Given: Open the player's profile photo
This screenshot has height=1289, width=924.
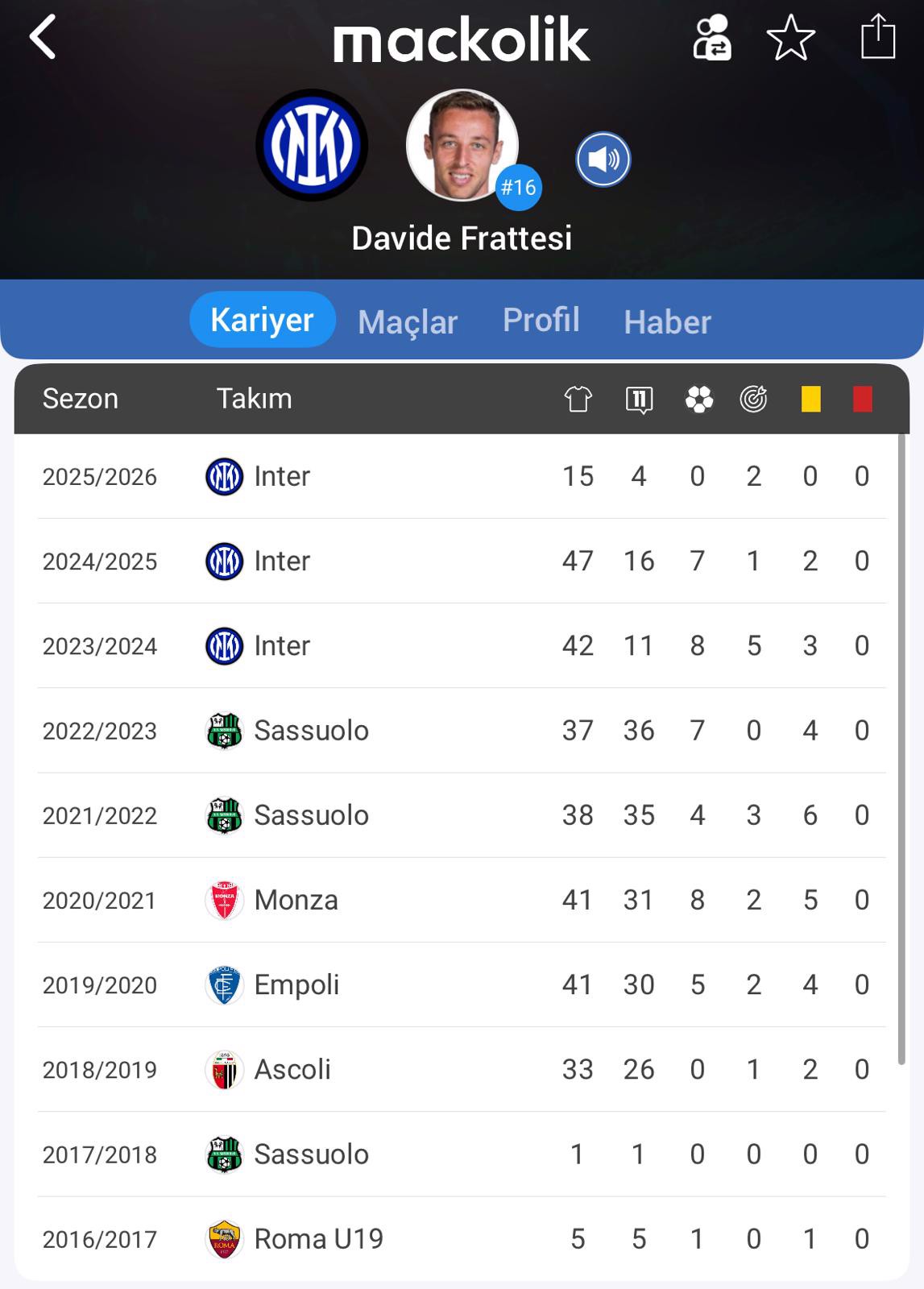Looking at the screenshot, I should [462, 145].
